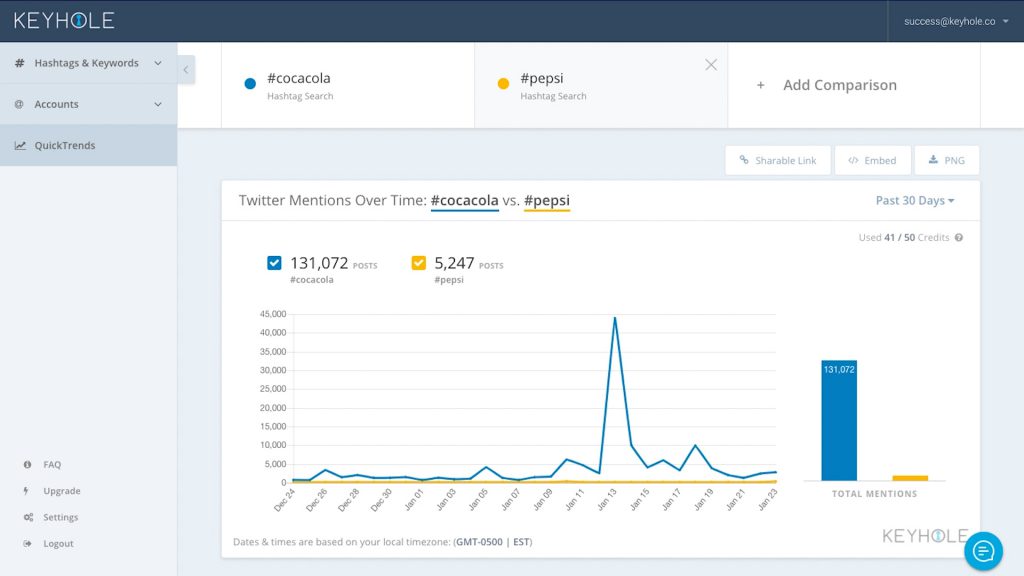Viewport: 1024px width, 576px height.
Task: Select QuickTrends in the sidebar
Action: click(88, 145)
